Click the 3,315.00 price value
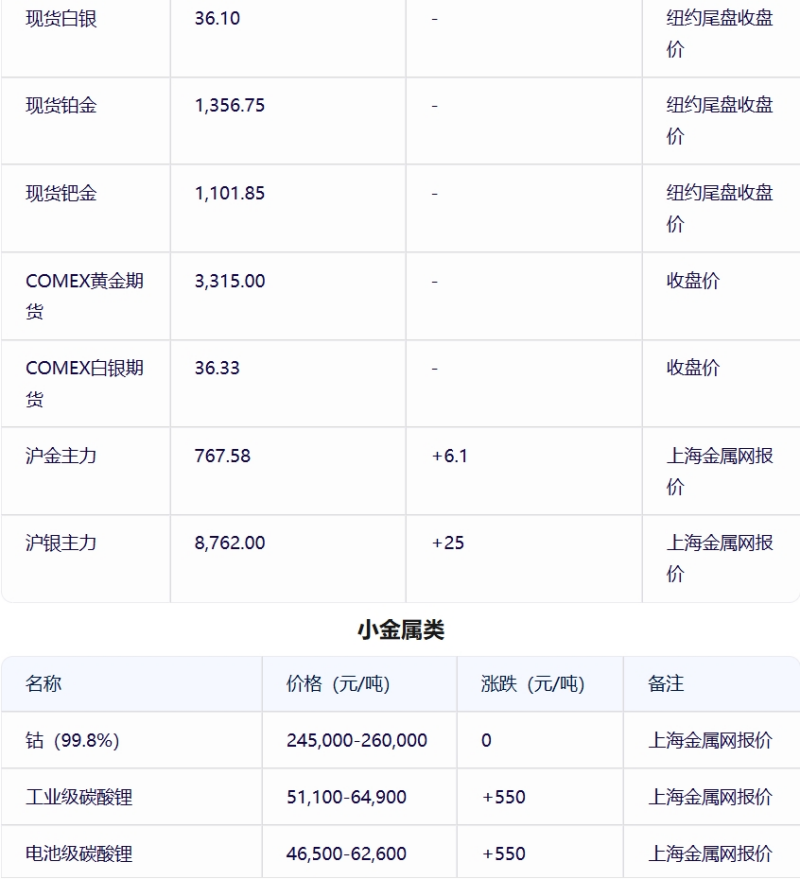Screen dimensions: 800x879 tap(229, 281)
